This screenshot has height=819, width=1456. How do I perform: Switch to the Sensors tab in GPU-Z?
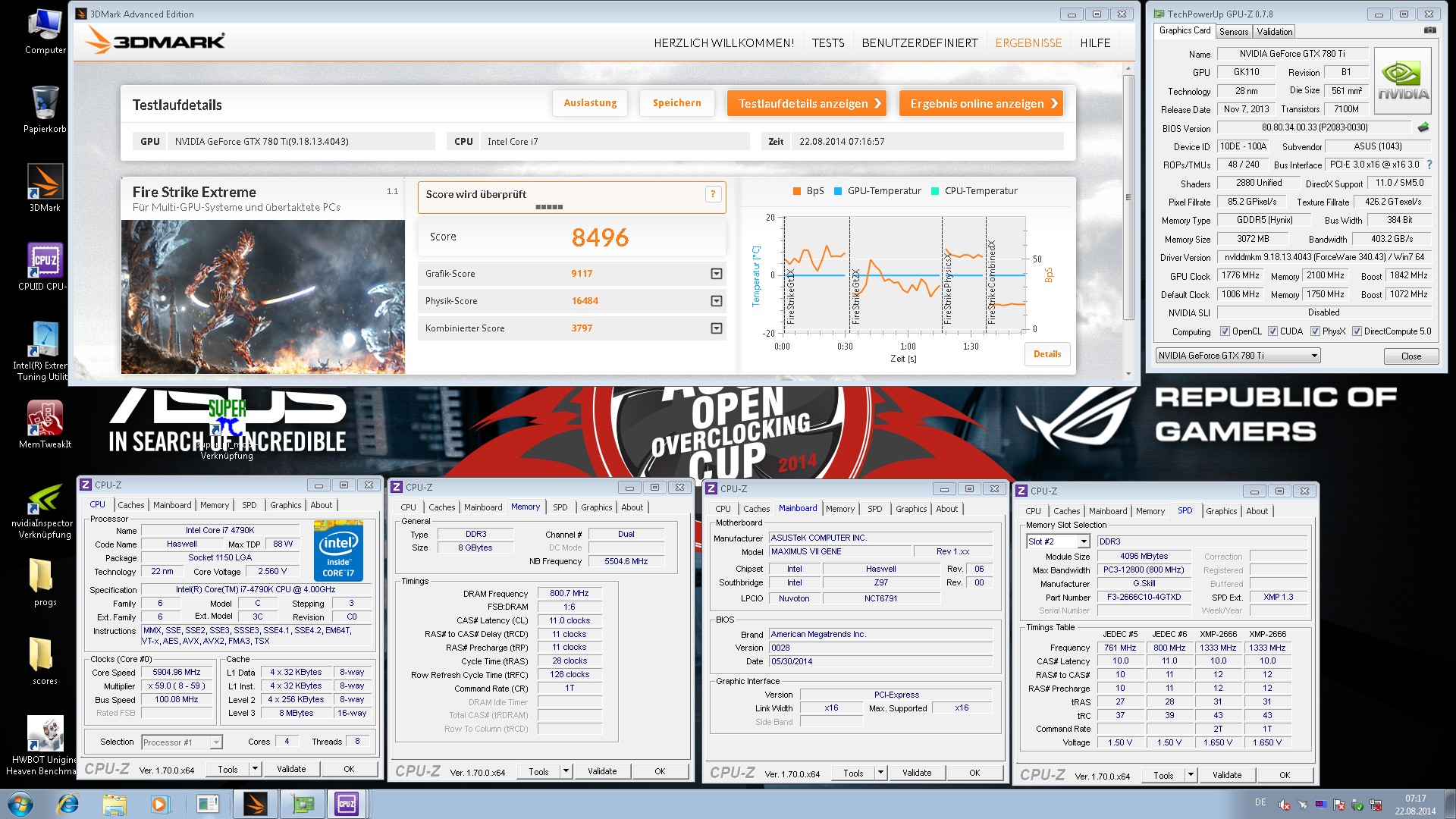click(x=1234, y=32)
